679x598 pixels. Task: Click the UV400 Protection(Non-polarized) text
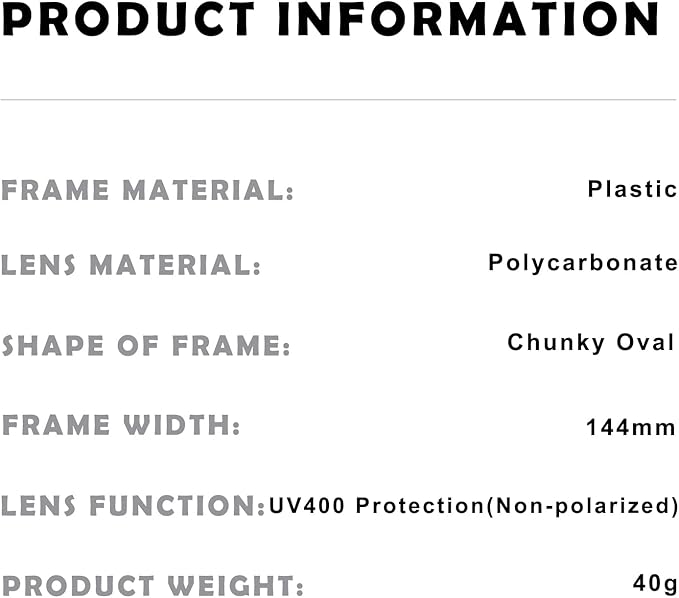click(x=474, y=506)
